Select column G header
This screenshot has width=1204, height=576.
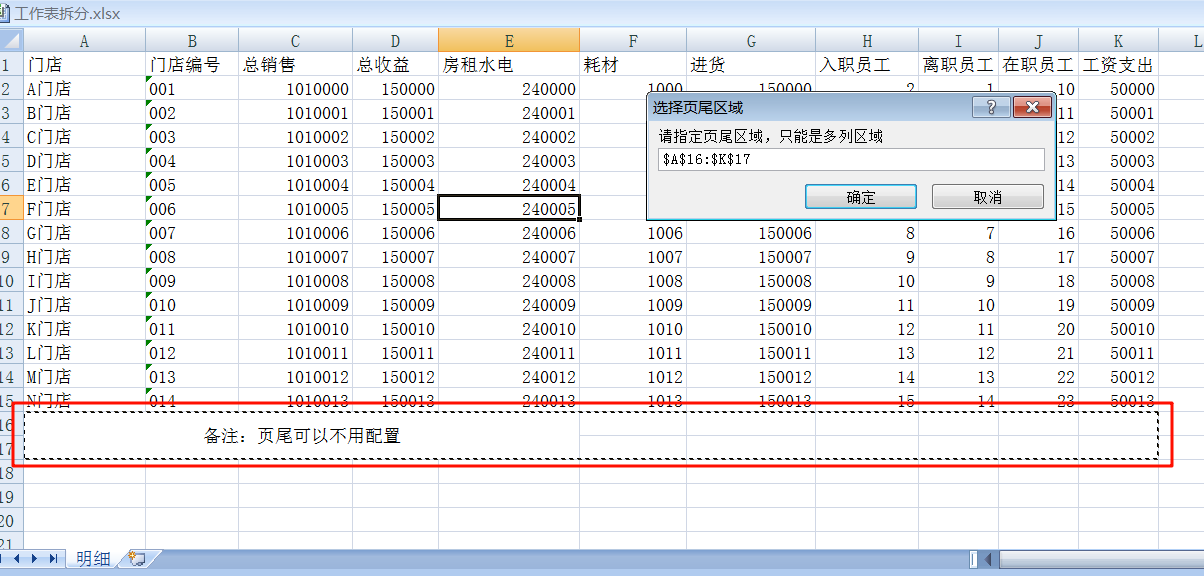tap(751, 41)
